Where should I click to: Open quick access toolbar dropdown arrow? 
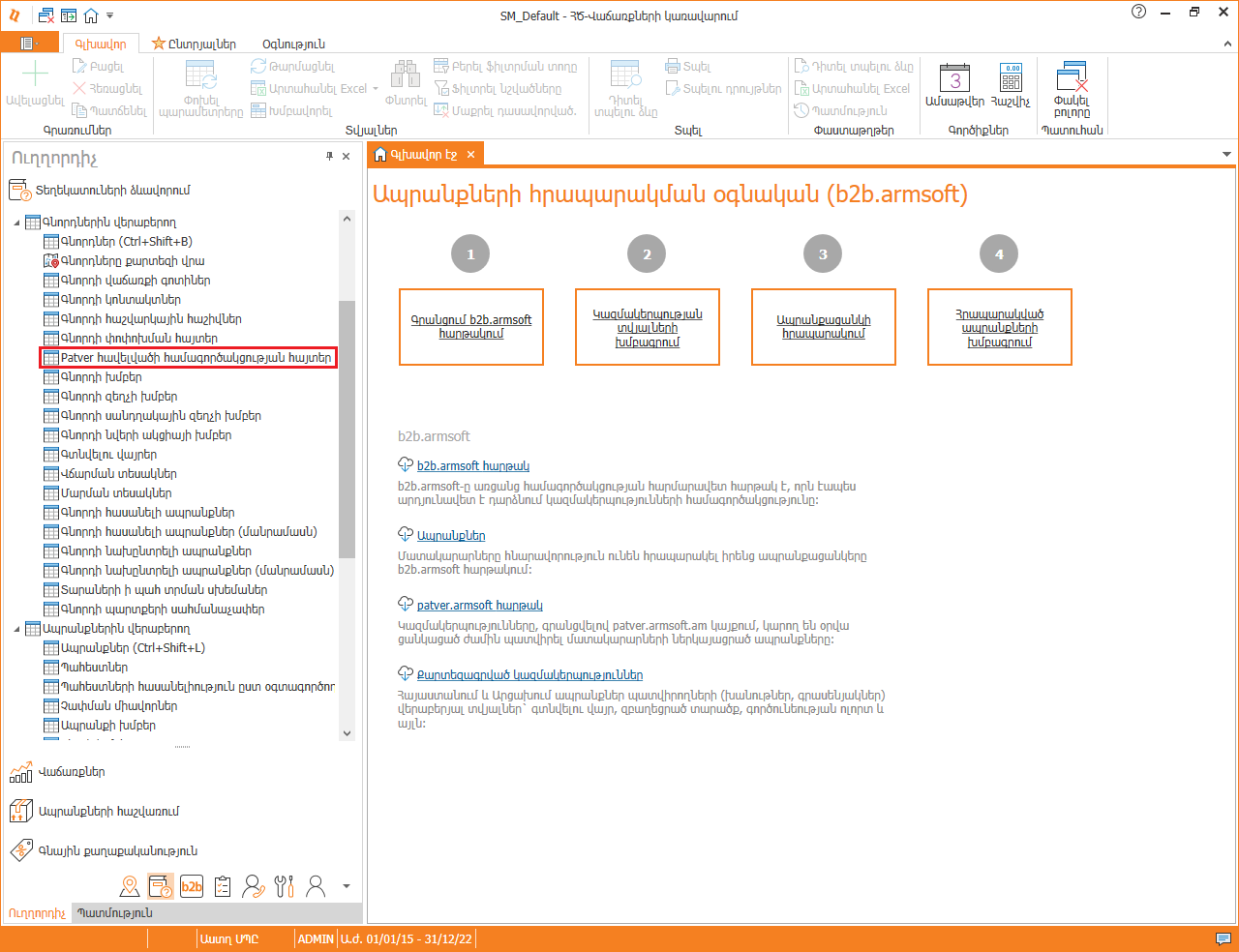click(109, 15)
